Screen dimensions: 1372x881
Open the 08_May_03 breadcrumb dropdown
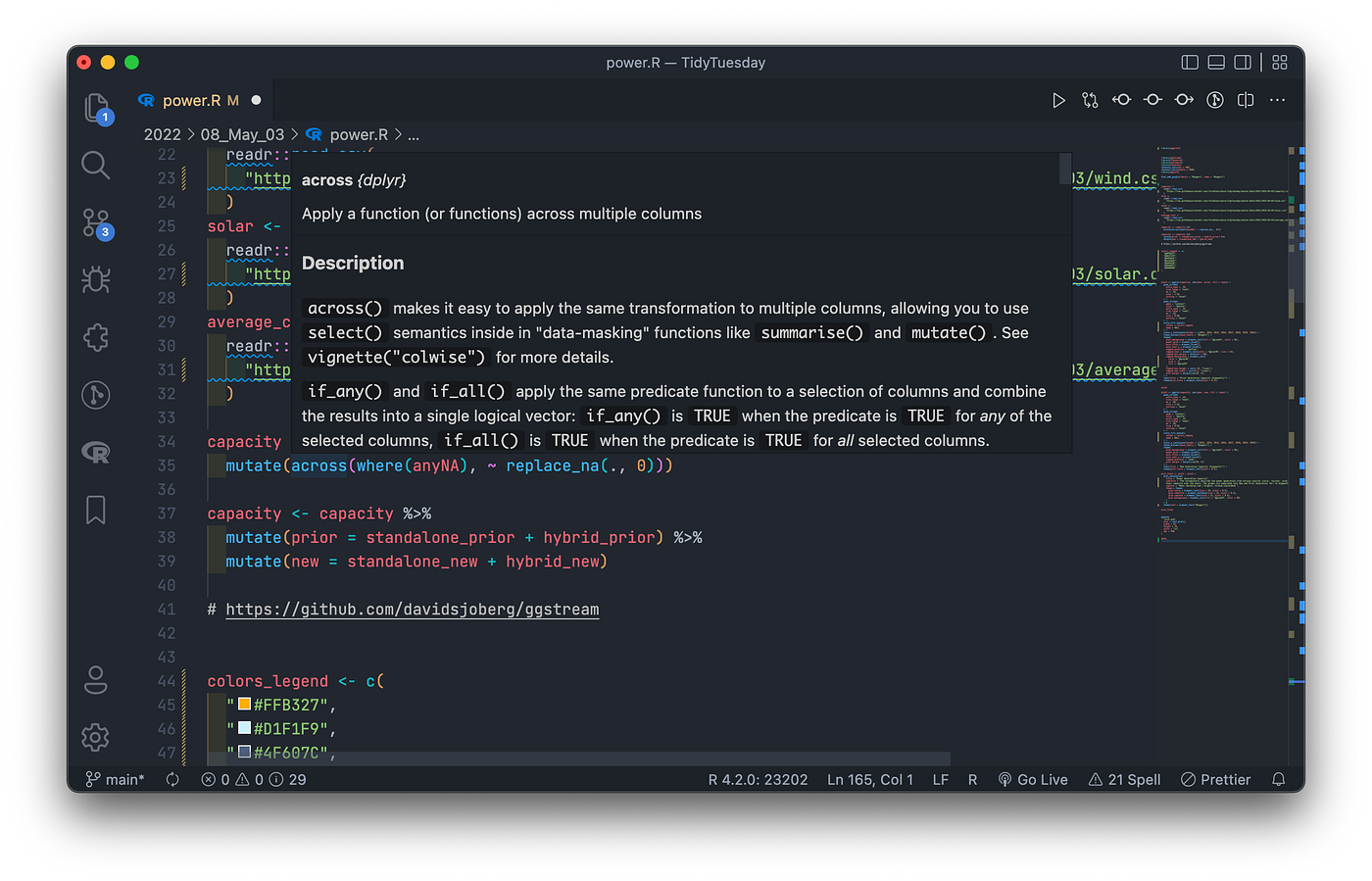click(x=242, y=133)
